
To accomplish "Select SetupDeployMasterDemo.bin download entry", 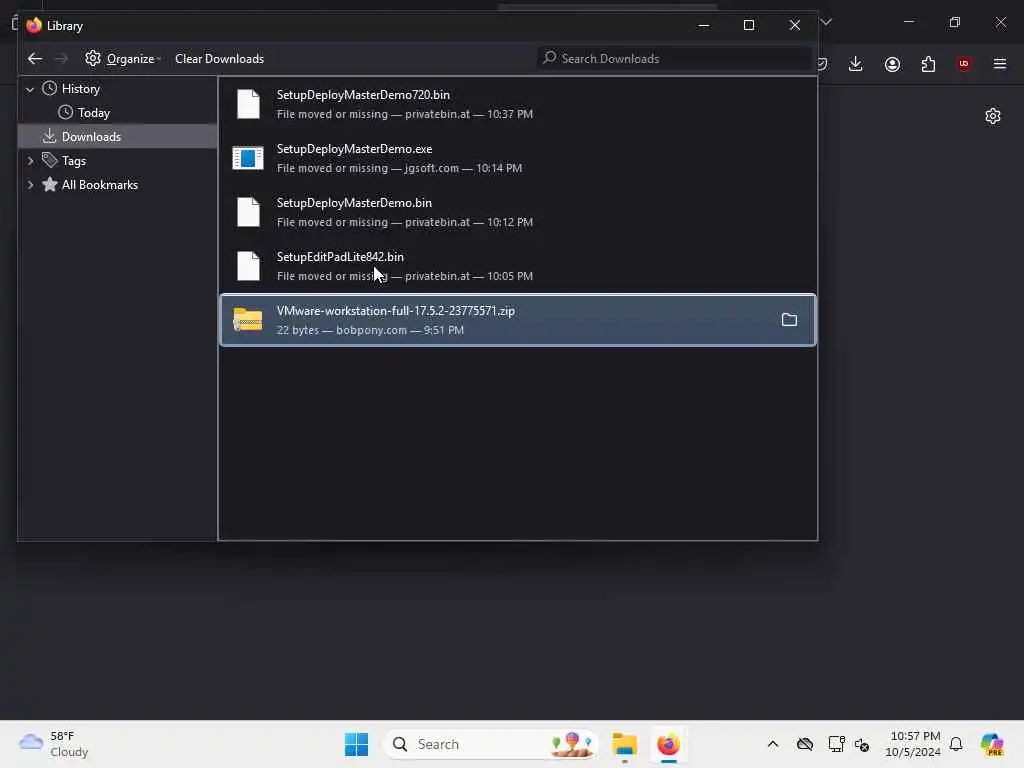I will tap(518, 213).
